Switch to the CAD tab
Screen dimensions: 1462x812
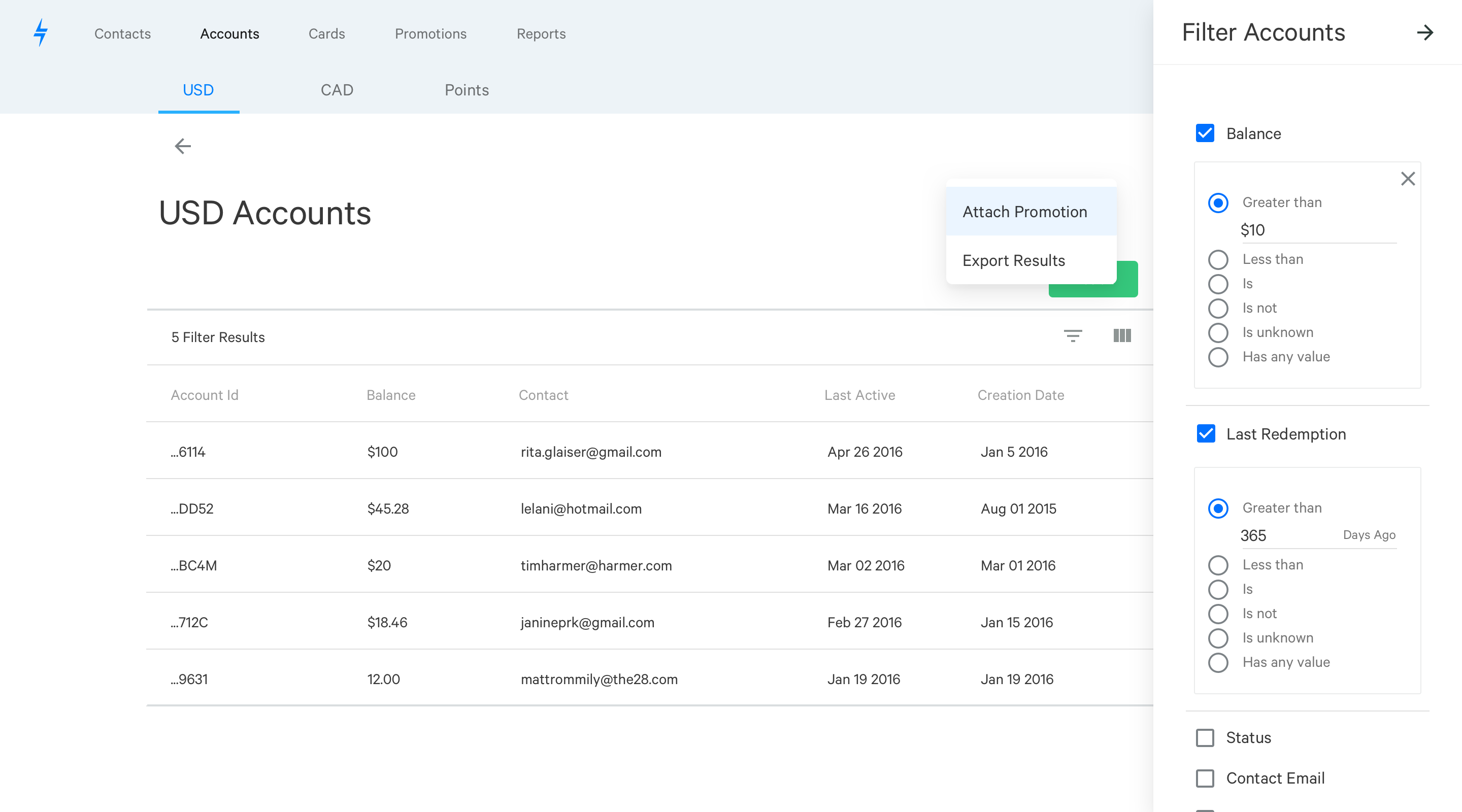tap(337, 90)
